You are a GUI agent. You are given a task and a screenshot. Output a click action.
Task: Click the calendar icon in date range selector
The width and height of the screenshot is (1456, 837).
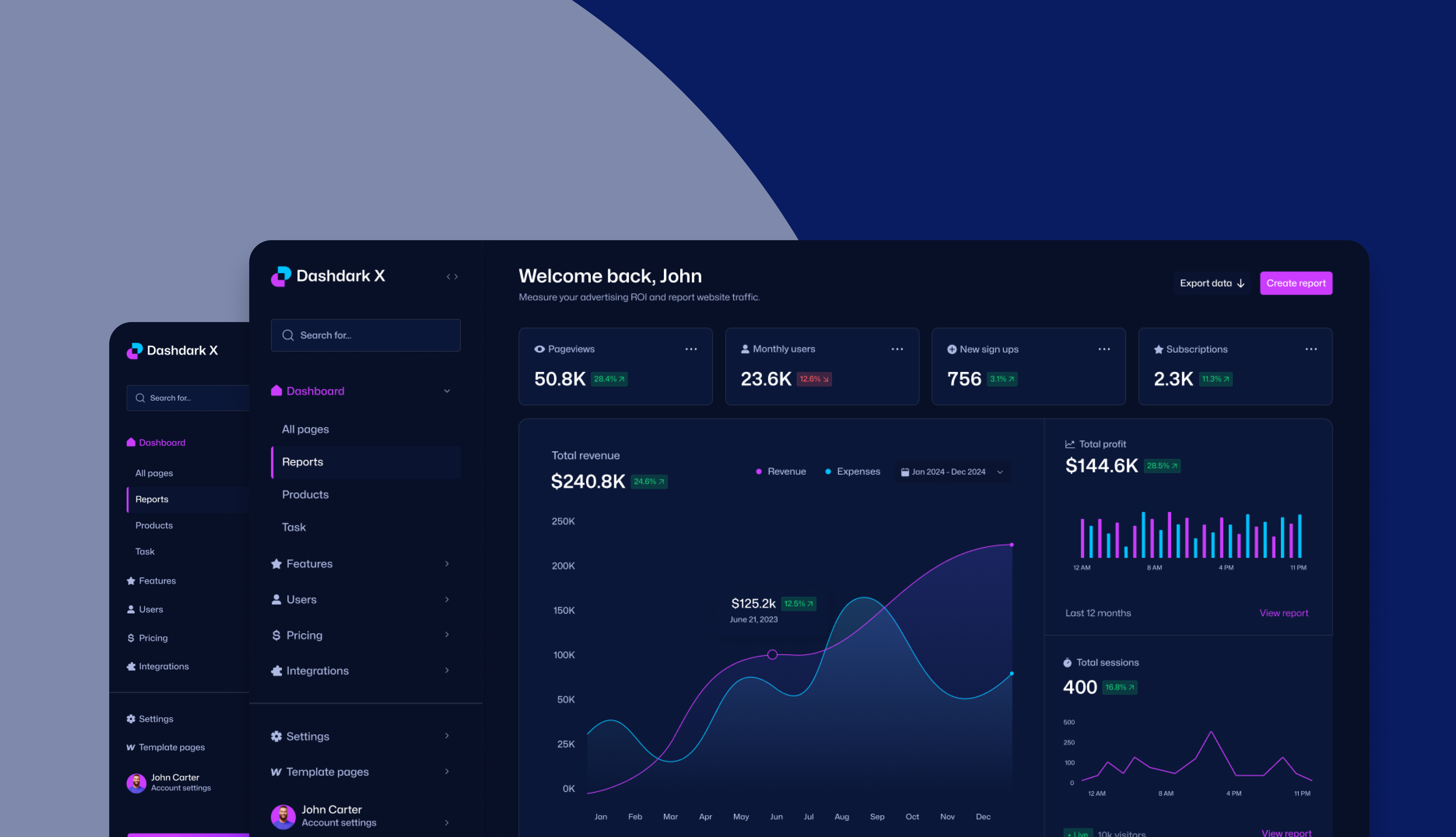pos(905,472)
